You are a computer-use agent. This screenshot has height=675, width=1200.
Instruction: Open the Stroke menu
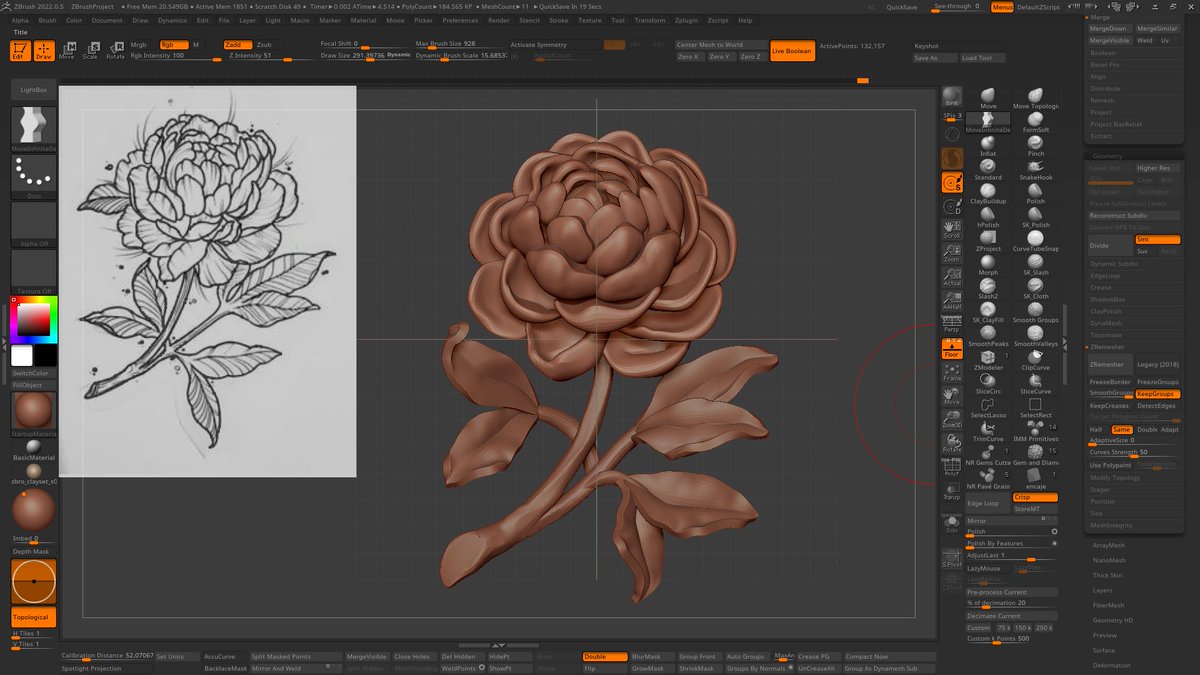(x=559, y=20)
